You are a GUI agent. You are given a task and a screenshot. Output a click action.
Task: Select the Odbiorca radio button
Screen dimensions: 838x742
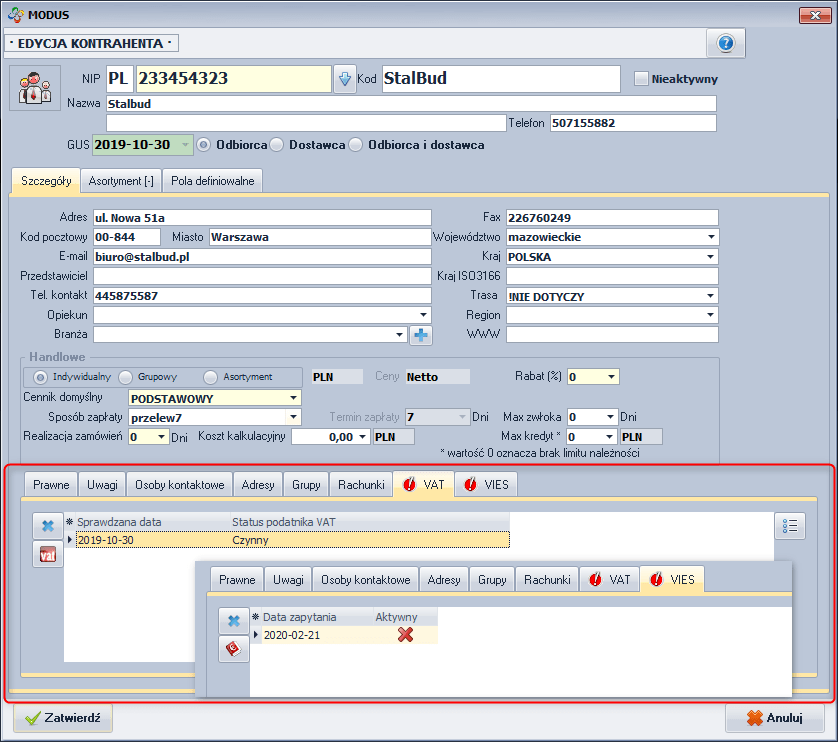tap(204, 145)
